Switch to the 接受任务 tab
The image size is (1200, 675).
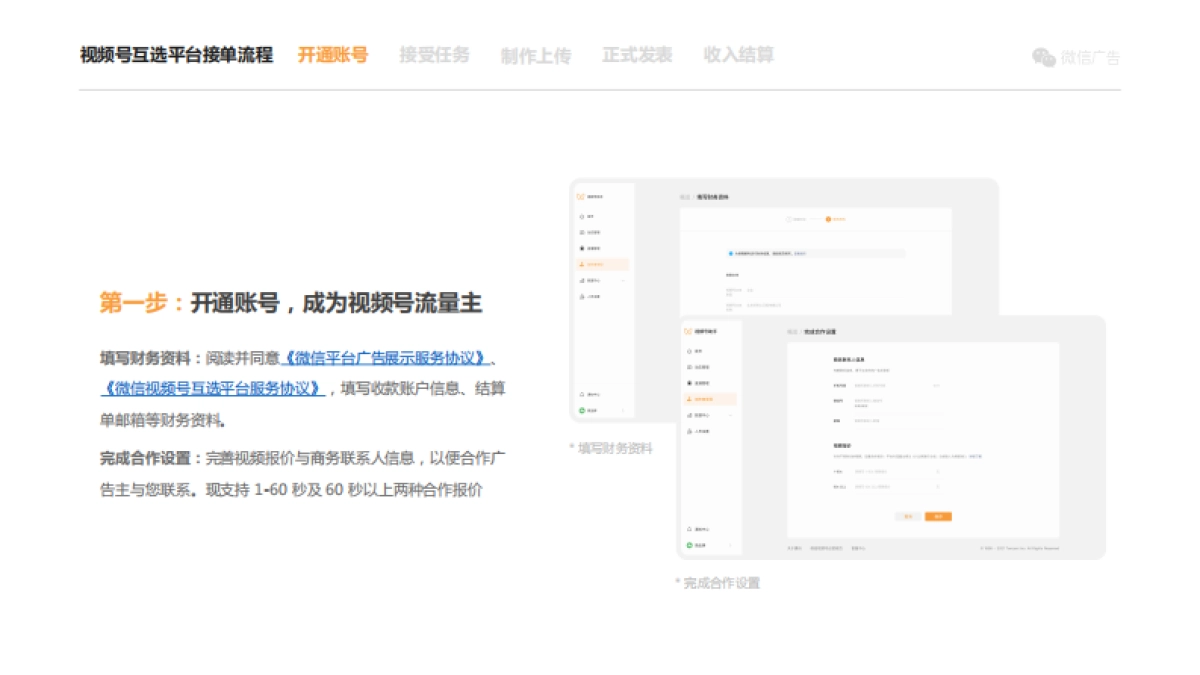(434, 56)
